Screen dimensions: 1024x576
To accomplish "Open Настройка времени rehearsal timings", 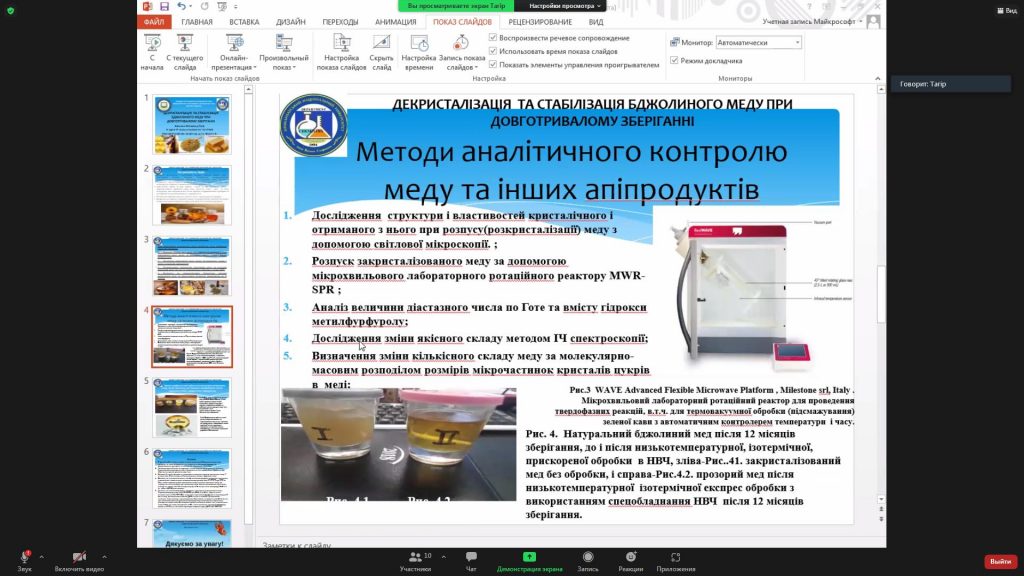I will (x=419, y=52).
